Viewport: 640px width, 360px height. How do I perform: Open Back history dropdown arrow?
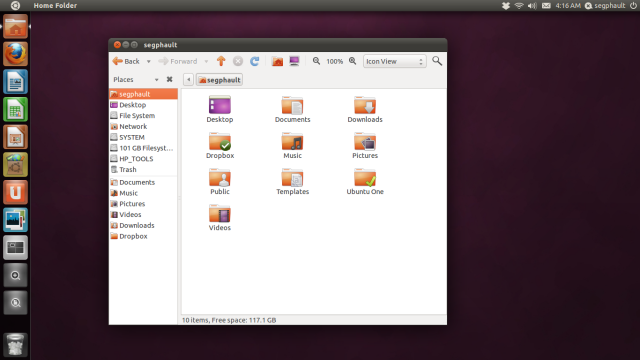tap(149, 62)
